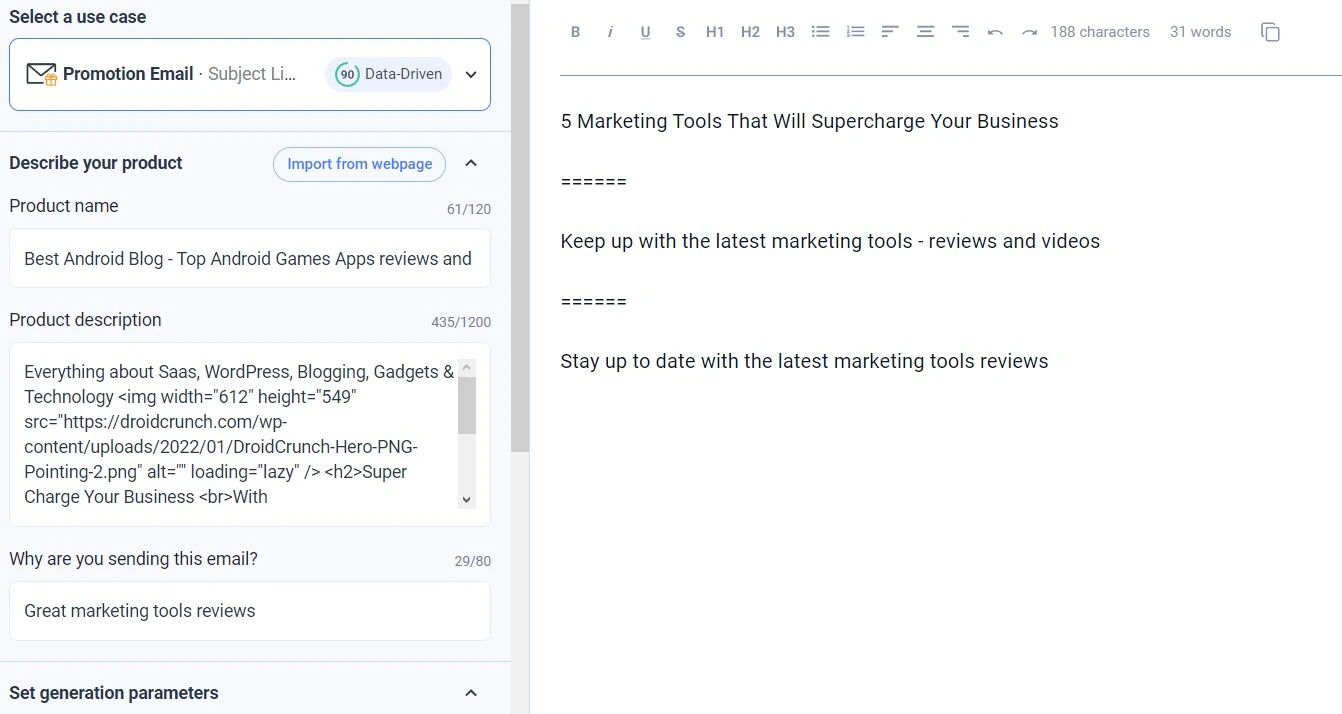Viewport: 1342px width, 714px height.
Task: Click Import from webpage button
Action: pyautogui.click(x=359, y=164)
